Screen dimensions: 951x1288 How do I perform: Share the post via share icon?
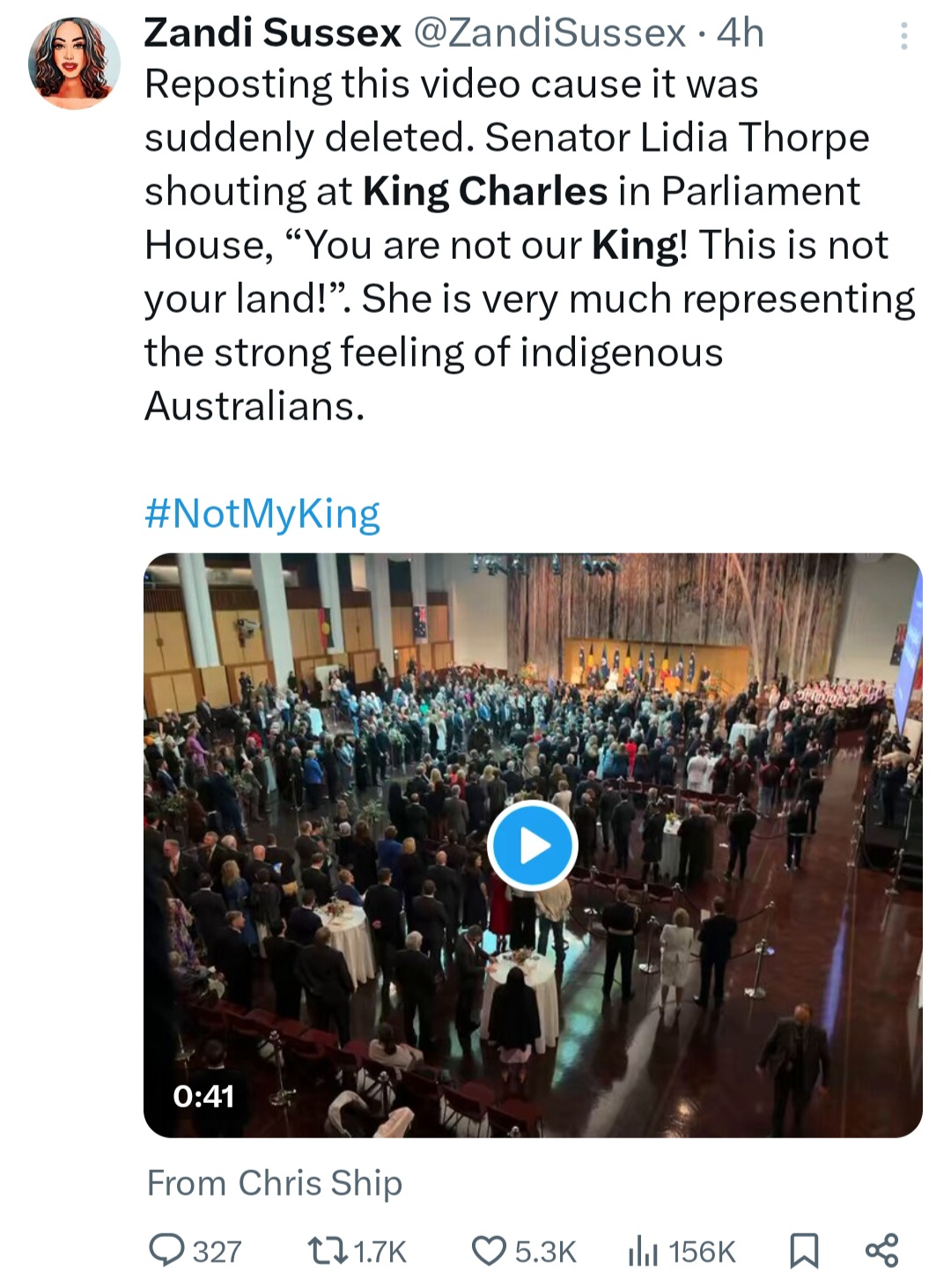coord(881,1250)
